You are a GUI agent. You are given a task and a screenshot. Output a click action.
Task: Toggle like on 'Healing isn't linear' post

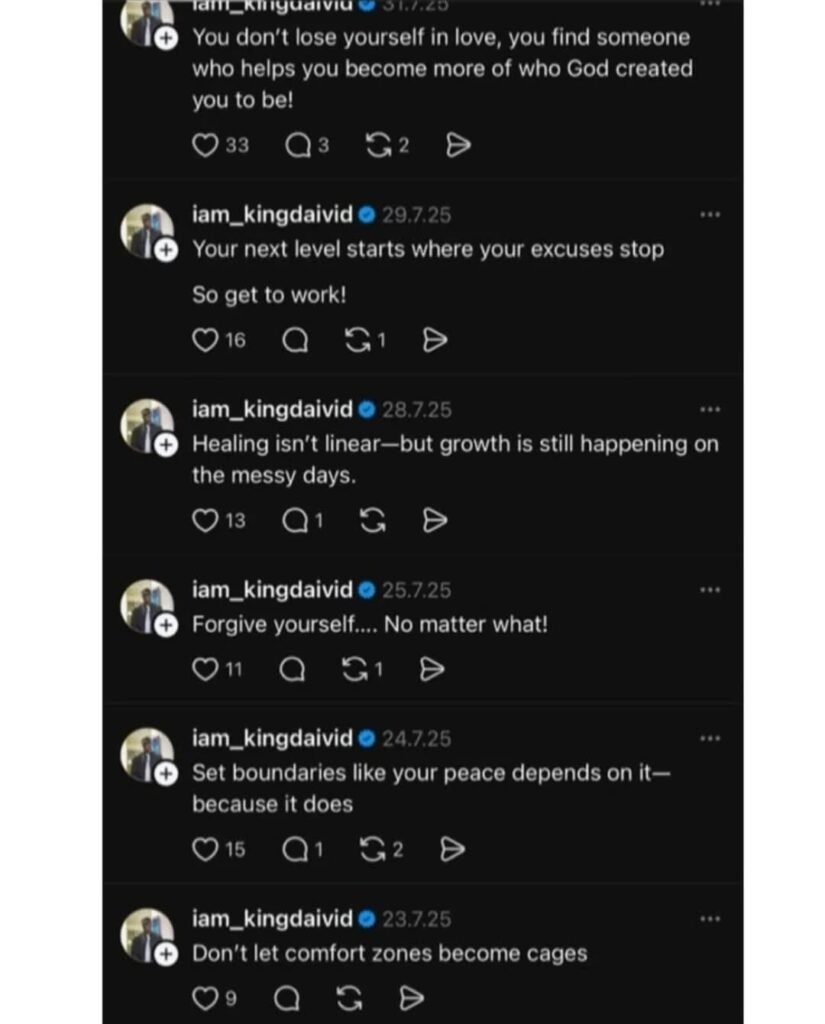tap(204, 520)
